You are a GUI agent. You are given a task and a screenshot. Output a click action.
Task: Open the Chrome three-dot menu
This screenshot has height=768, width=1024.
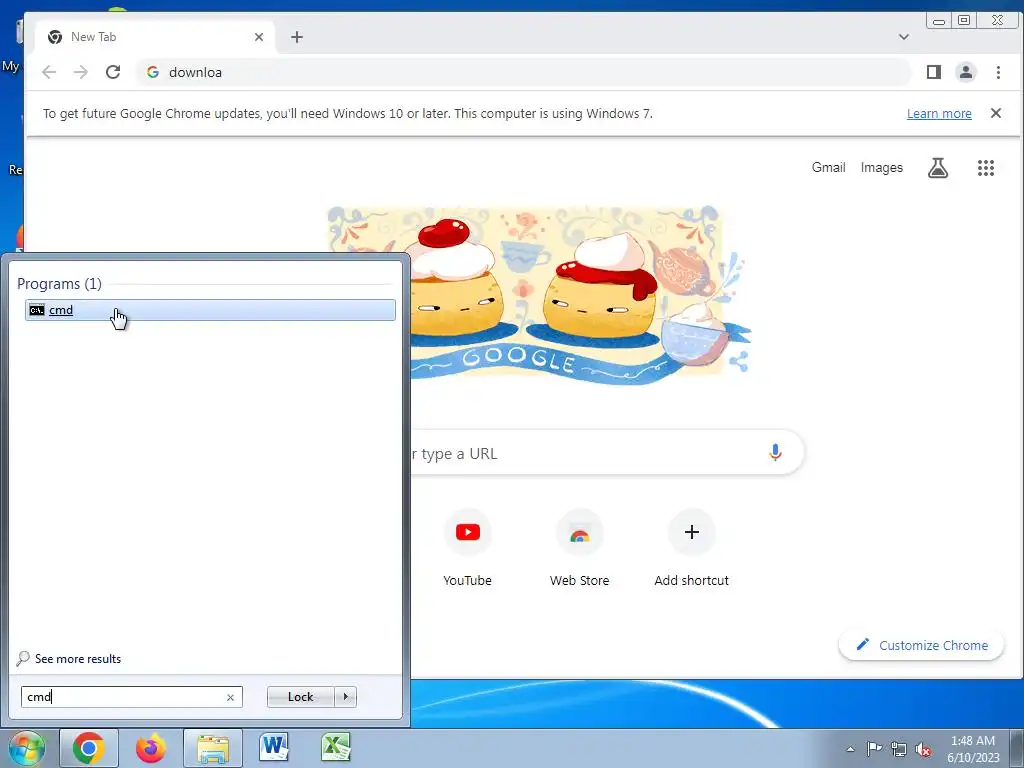(998, 72)
